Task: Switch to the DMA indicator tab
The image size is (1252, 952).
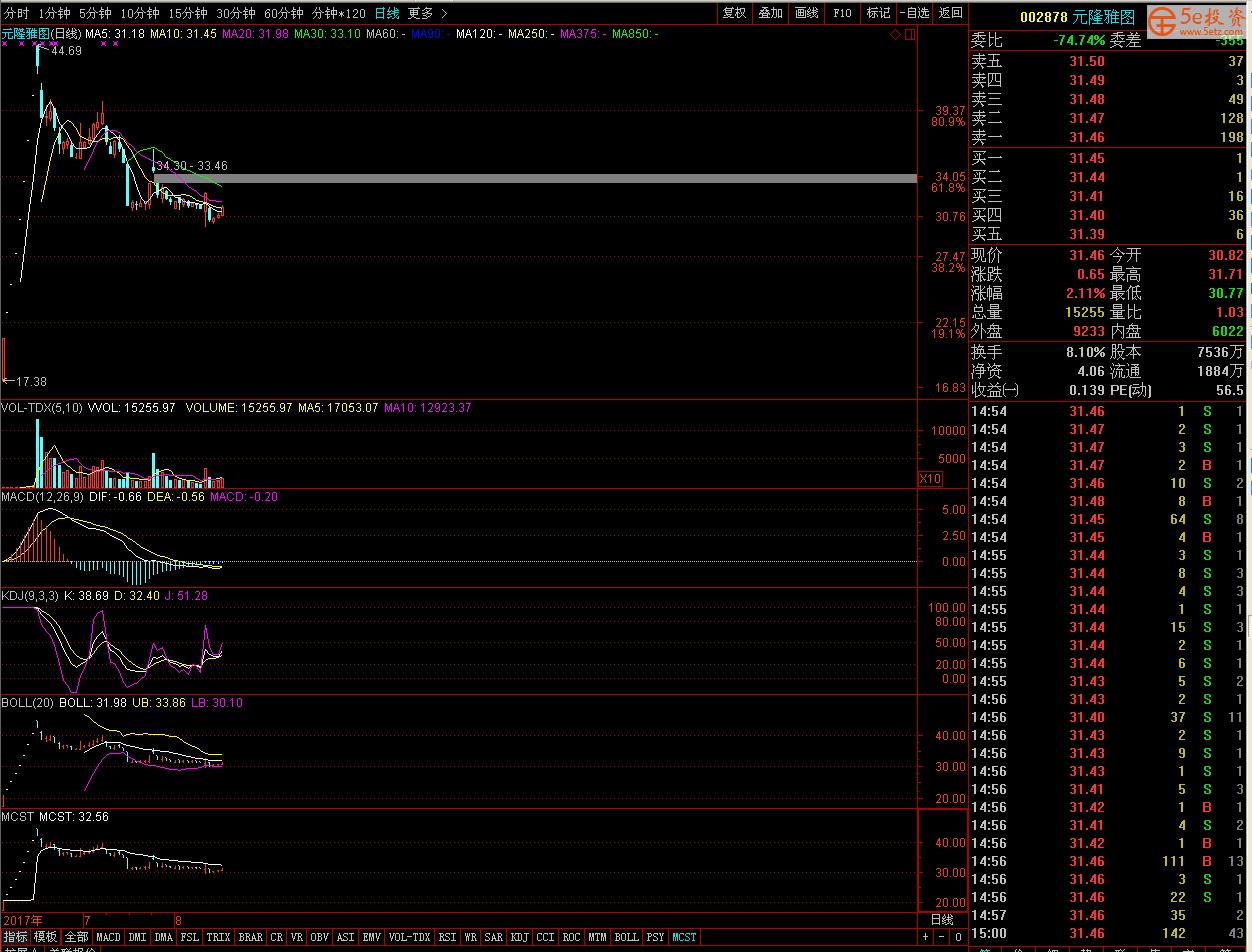Action: click(164, 937)
